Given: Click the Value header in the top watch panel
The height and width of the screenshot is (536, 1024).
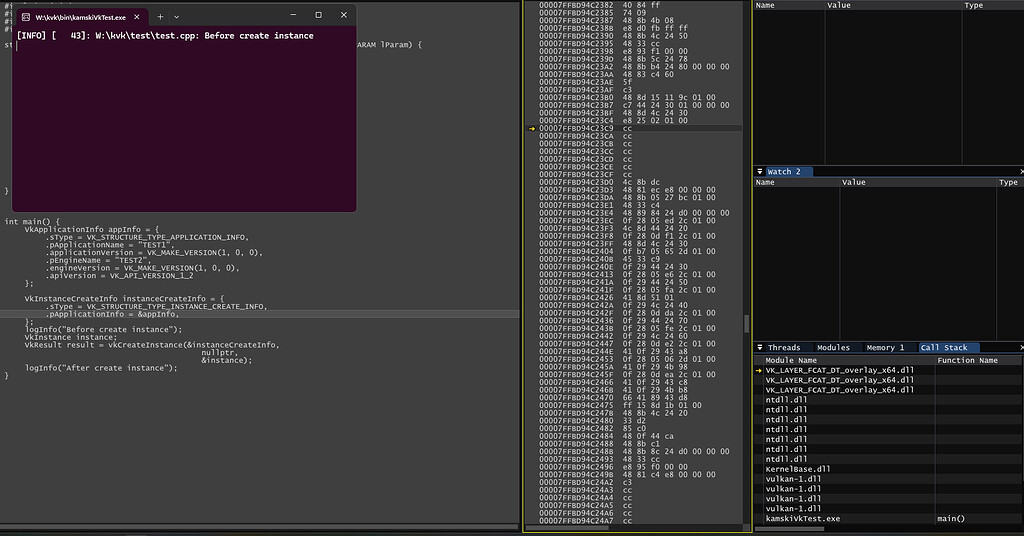Looking at the screenshot, I should coord(839,5).
